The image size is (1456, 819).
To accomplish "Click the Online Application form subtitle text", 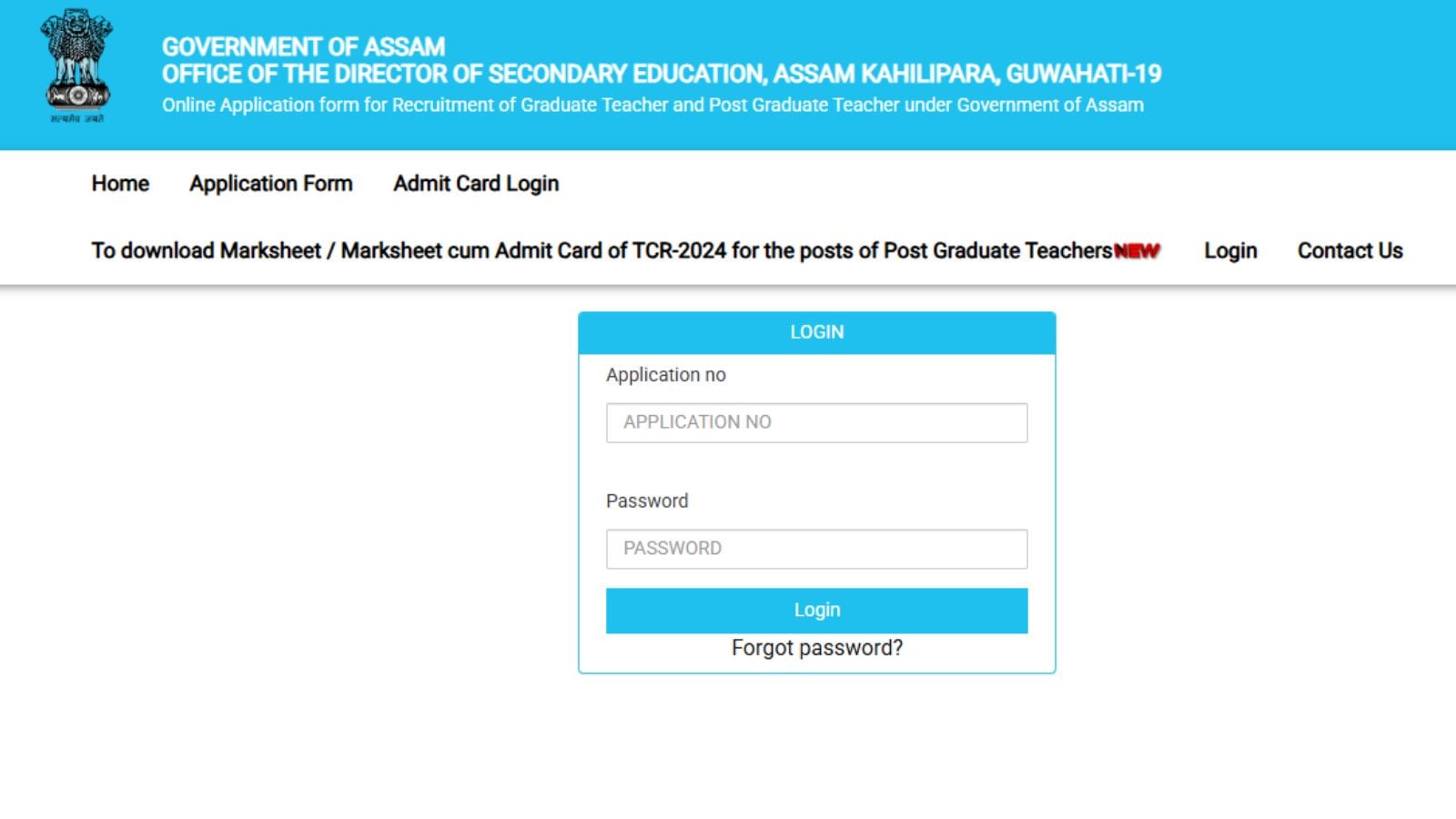I will [x=652, y=105].
